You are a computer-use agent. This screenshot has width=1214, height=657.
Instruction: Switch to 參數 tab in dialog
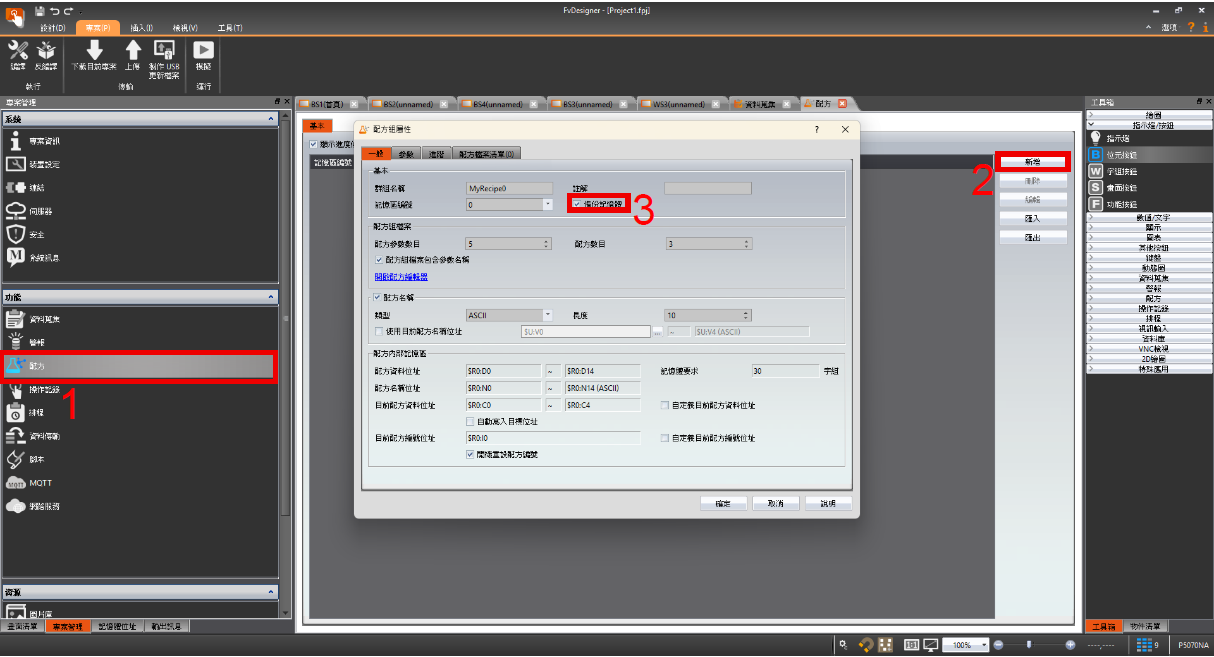tap(406, 154)
